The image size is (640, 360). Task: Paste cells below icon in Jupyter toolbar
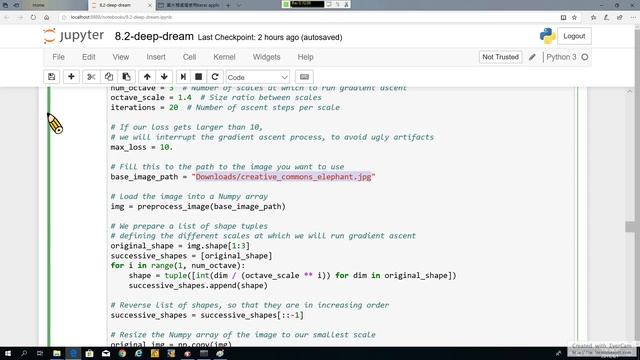[x=126, y=77]
